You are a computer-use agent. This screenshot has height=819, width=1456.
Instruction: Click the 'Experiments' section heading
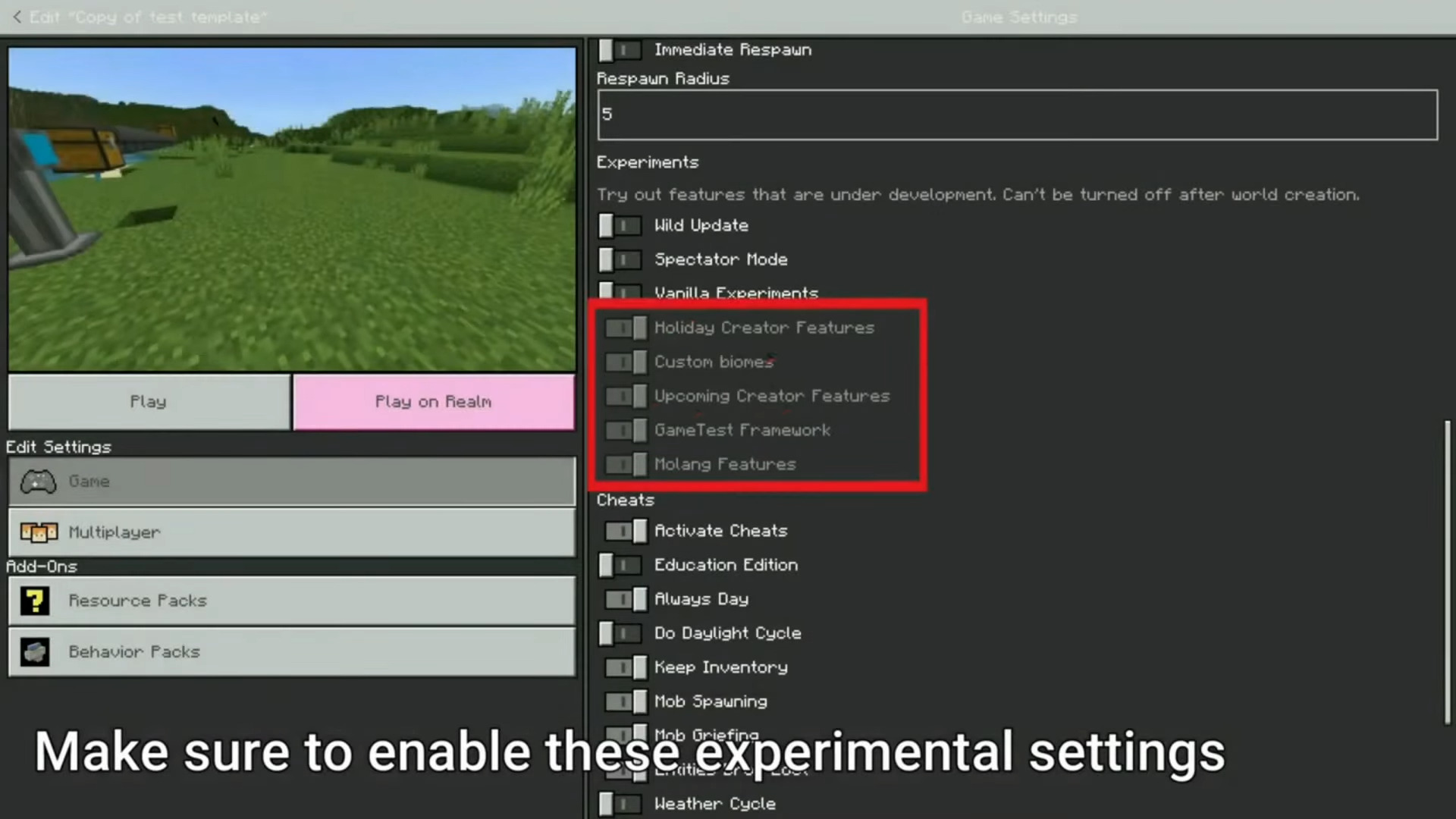point(648,162)
